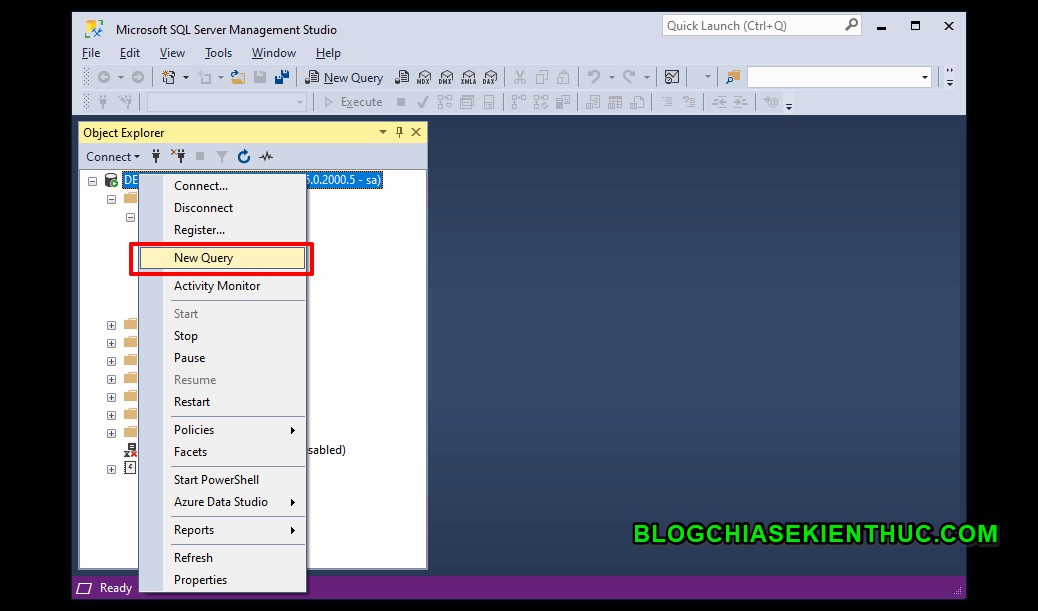Choose New Query in the context menu

pyautogui.click(x=222, y=258)
